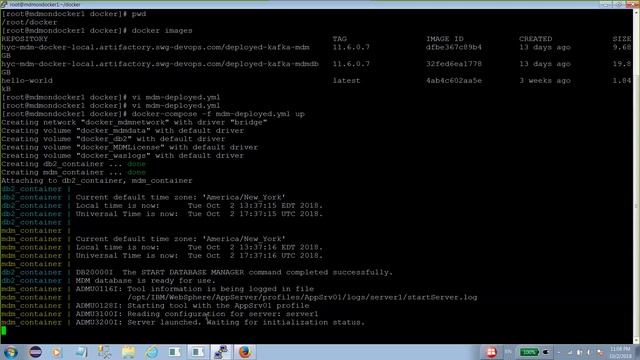640x360 pixels.
Task: Click the 'MDM database is ready for use' line
Action: 145,281
